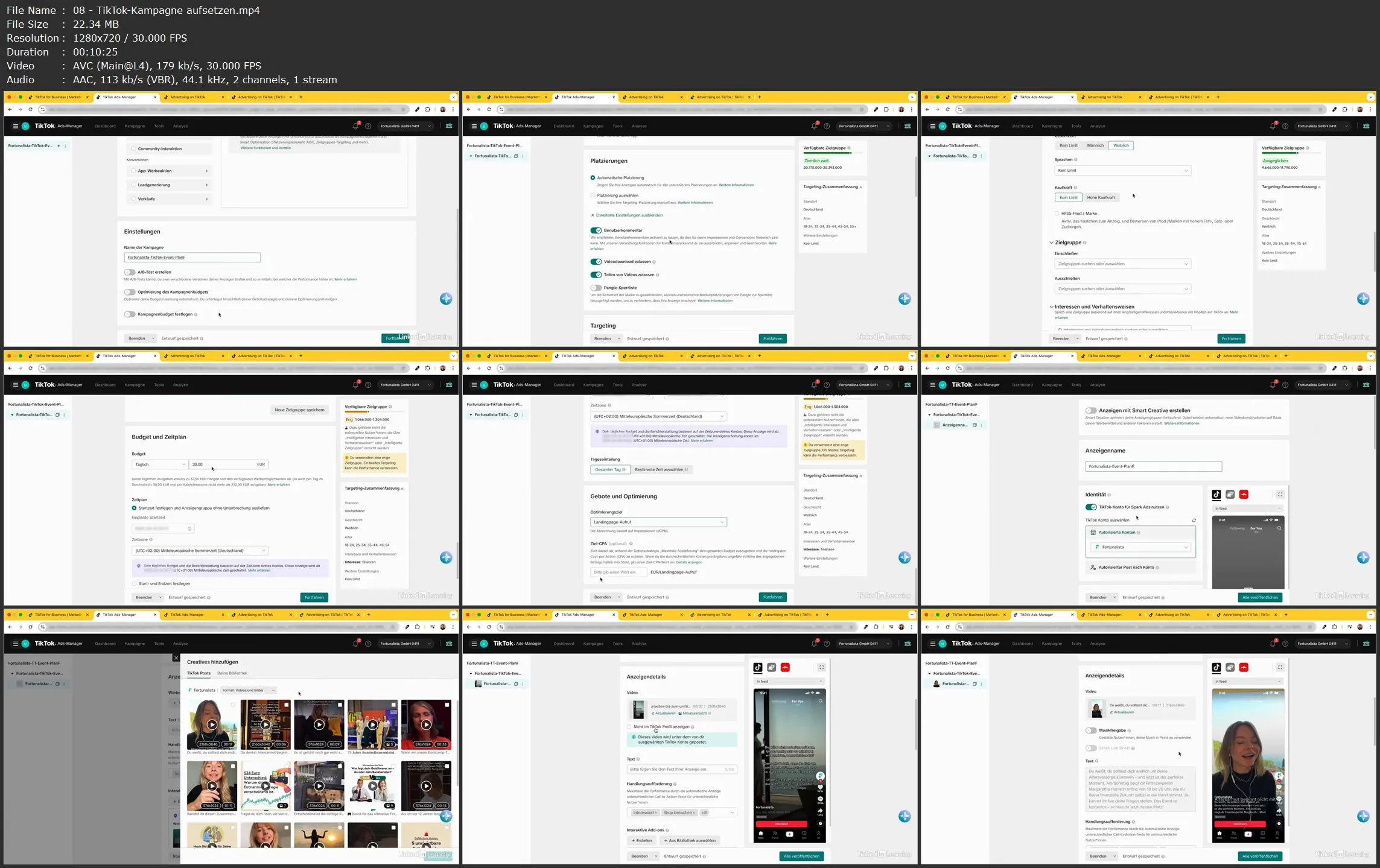Screen dimensions: 1380x868
Task: Select the Hohe Kaufkraft button
Action: (x=1101, y=198)
